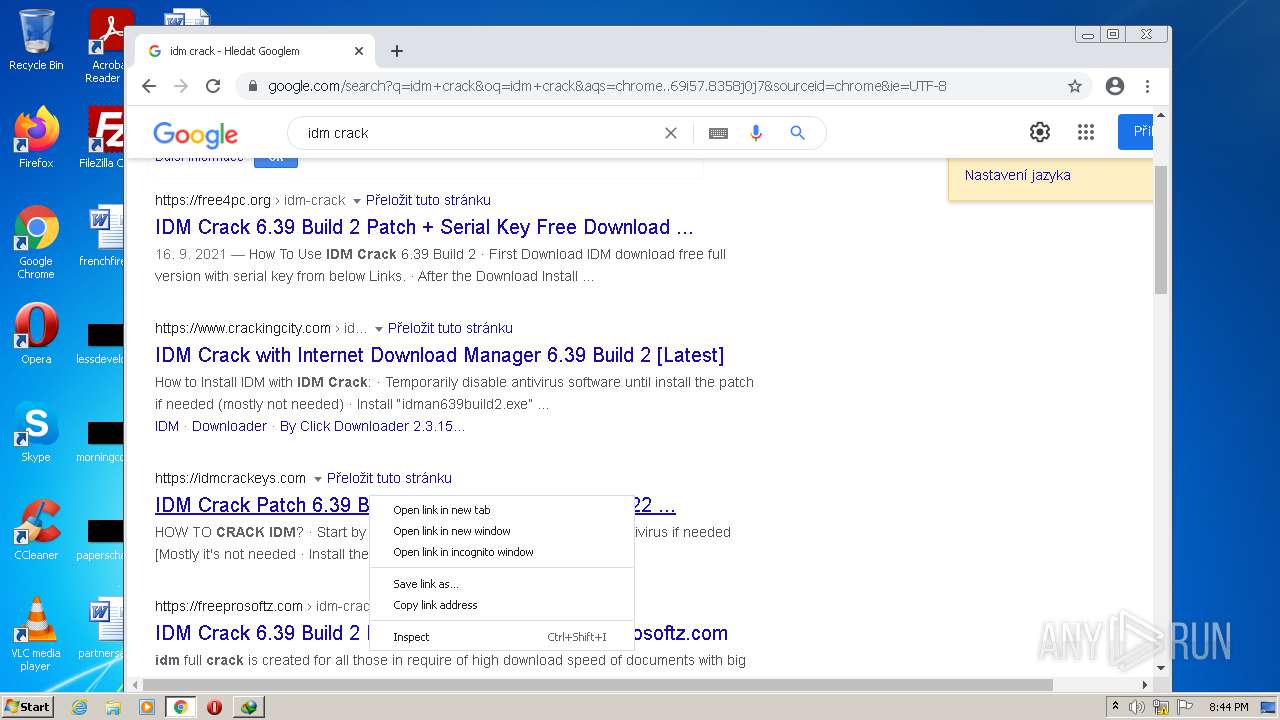Open the IDM sitelink
This screenshot has height=720, width=1280.
(167, 426)
